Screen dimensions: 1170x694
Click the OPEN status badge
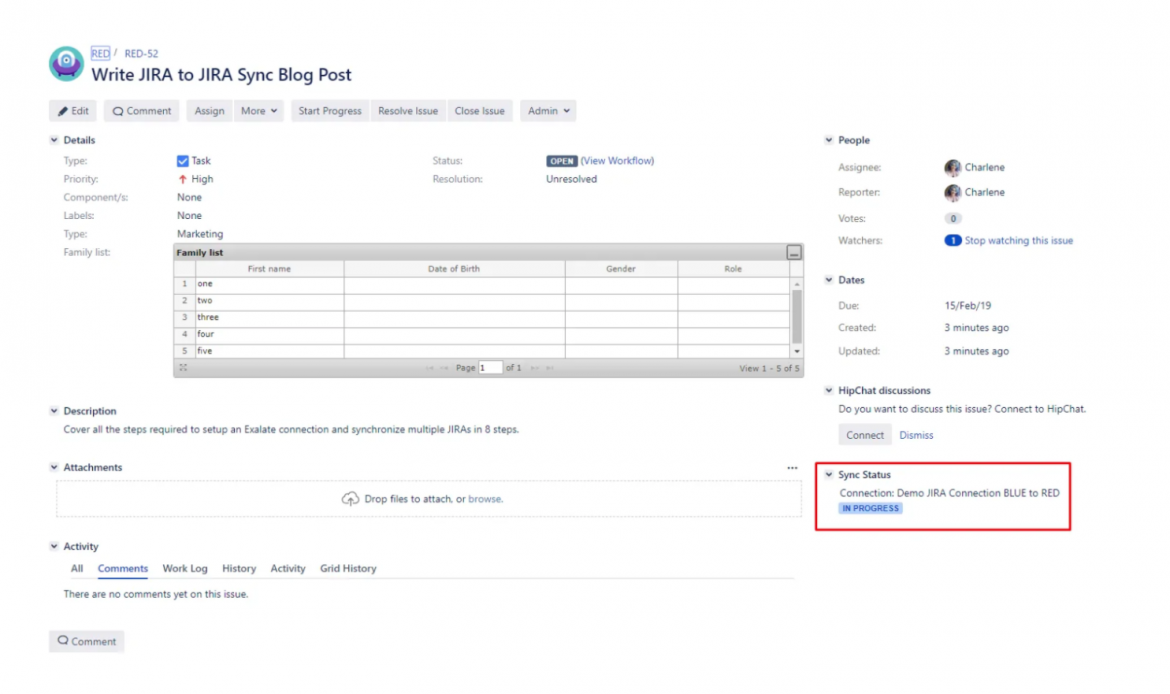tap(561, 161)
